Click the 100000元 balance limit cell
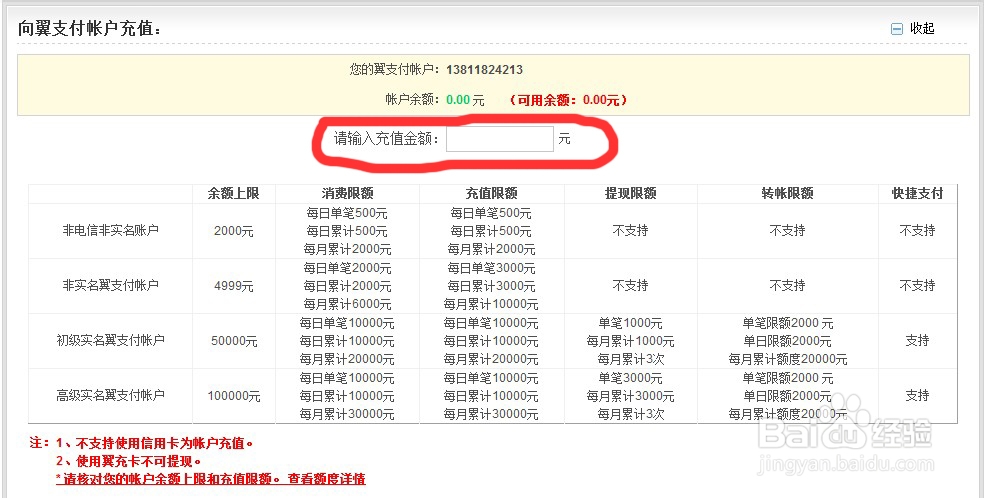988x498 pixels. coord(234,396)
